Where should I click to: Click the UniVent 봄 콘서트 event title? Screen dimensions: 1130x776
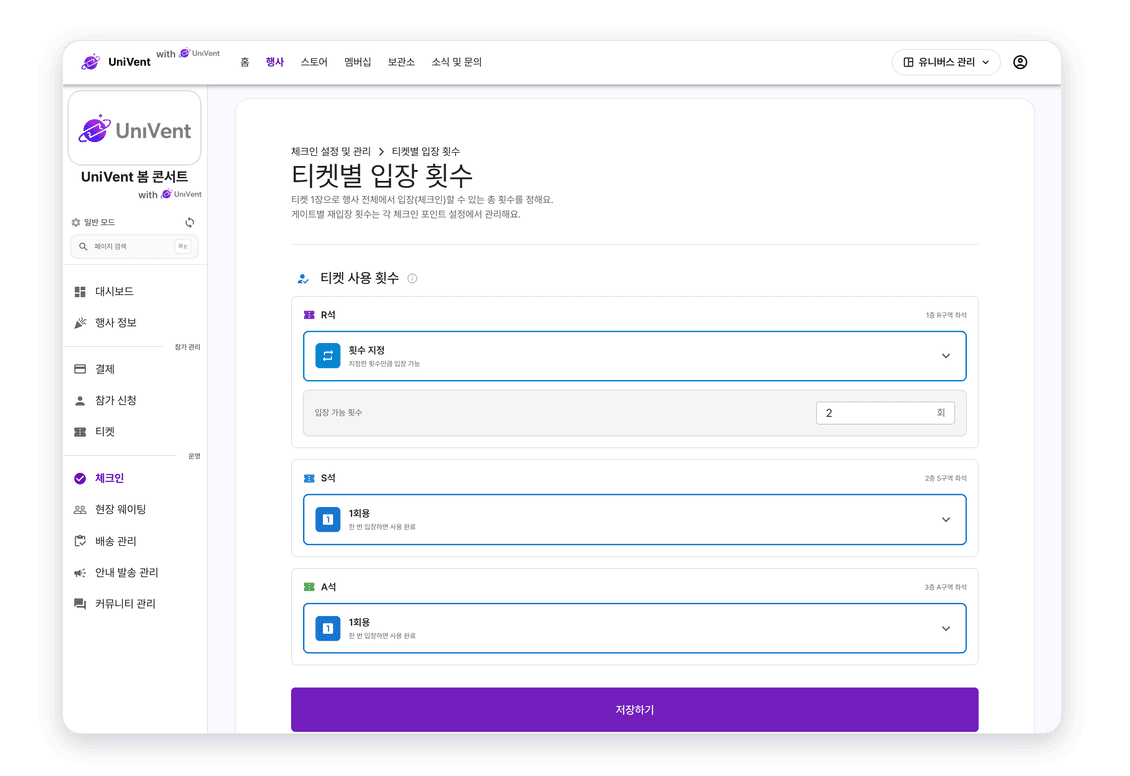(135, 177)
